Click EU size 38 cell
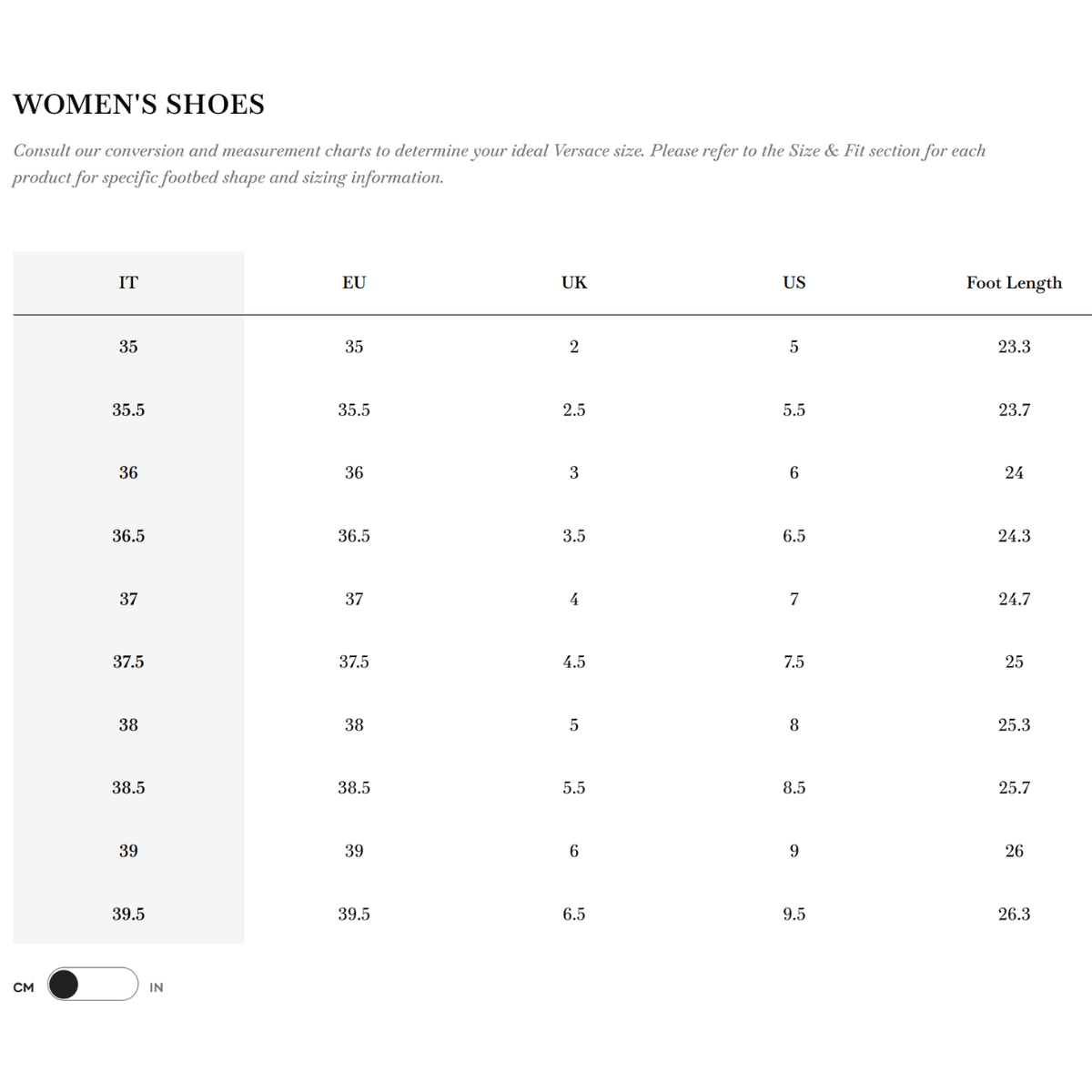 pos(354,725)
